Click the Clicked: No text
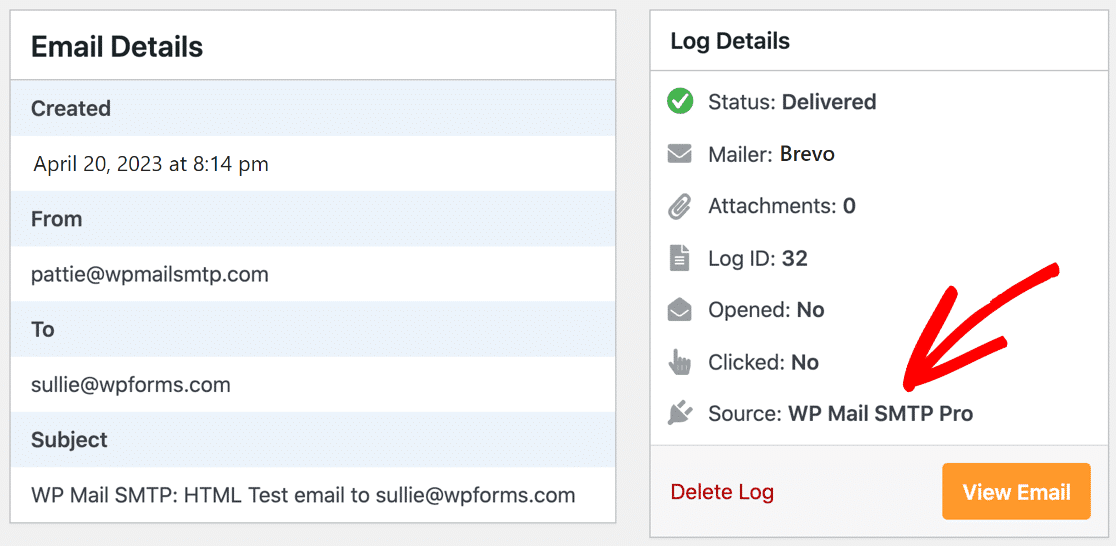 tap(764, 362)
